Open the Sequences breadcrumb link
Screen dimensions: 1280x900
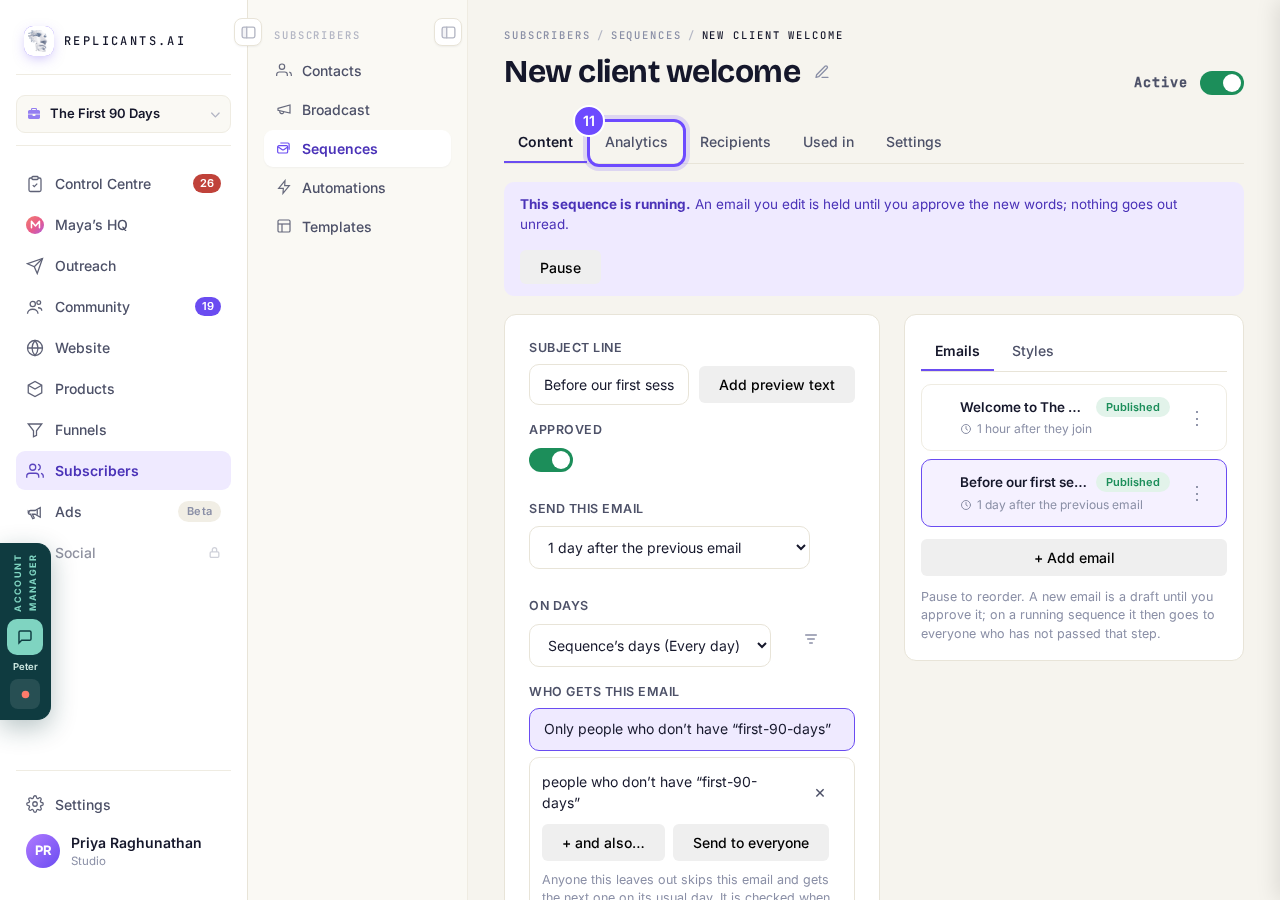(646, 35)
